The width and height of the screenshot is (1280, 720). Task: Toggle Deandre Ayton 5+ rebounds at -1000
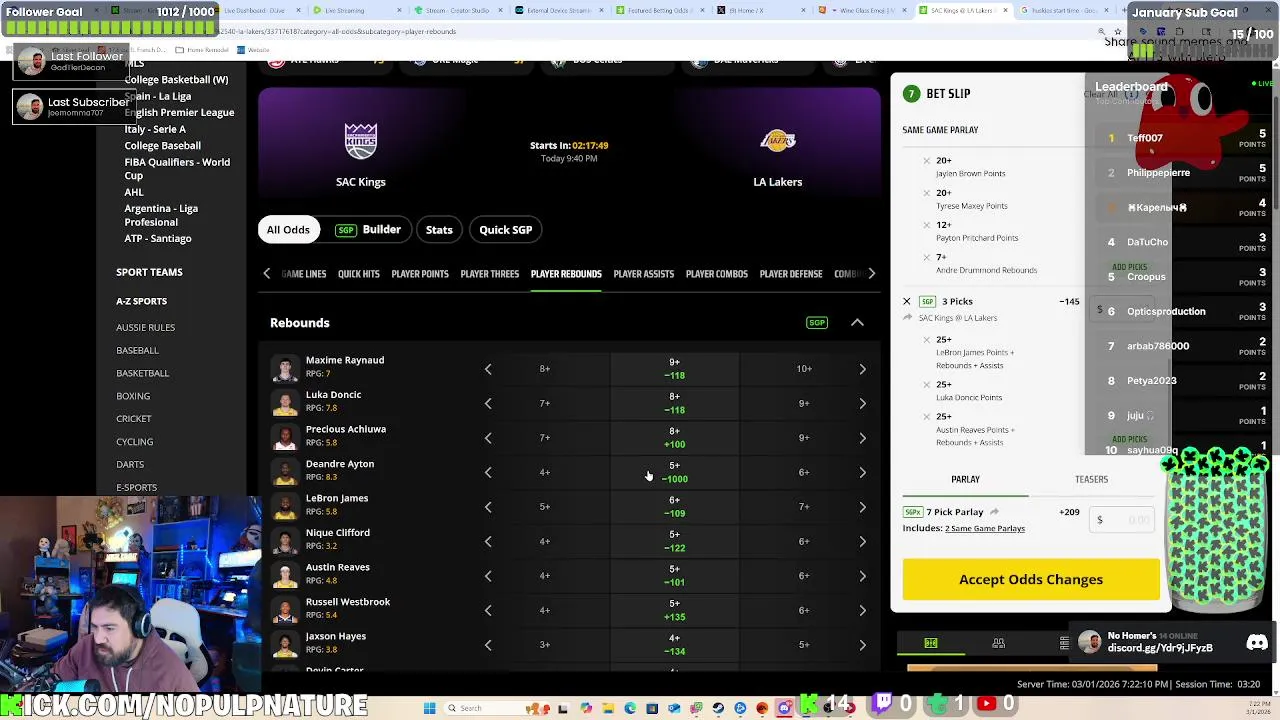674,472
